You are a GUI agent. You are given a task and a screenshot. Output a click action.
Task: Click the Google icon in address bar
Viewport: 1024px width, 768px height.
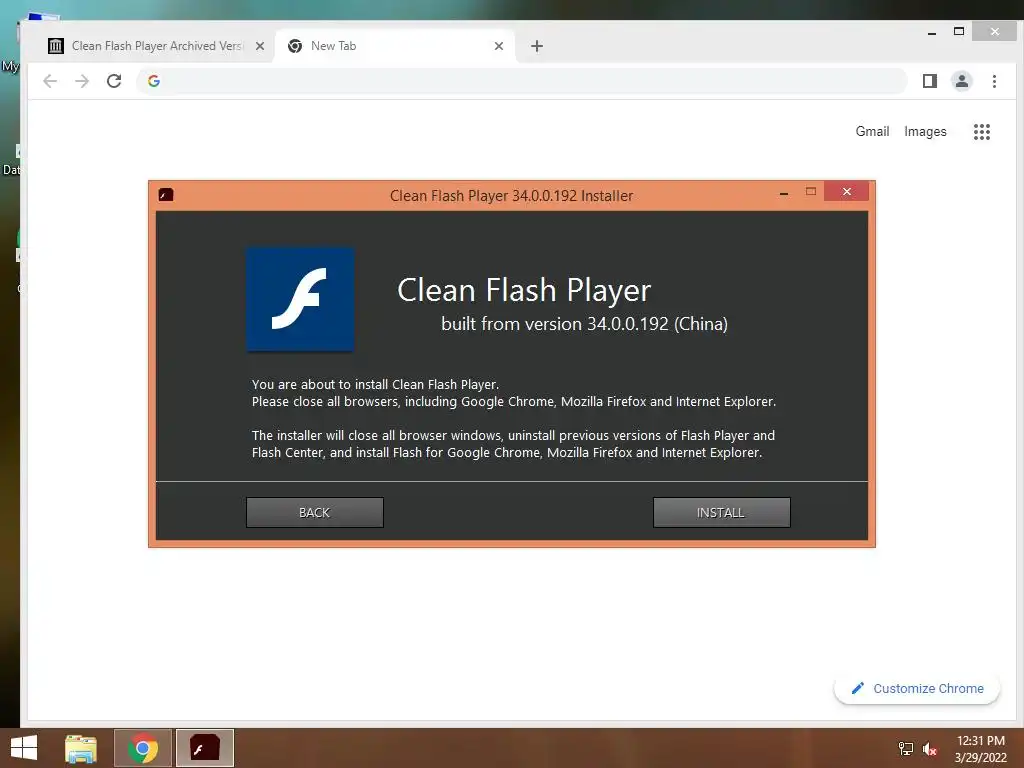click(154, 81)
